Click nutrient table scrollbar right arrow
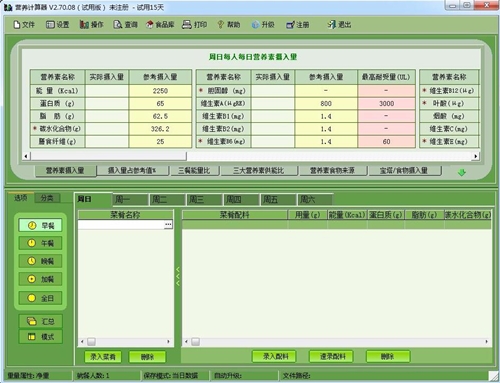Viewport: 500px width, 383px height. pyautogui.click(x=476, y=156)
